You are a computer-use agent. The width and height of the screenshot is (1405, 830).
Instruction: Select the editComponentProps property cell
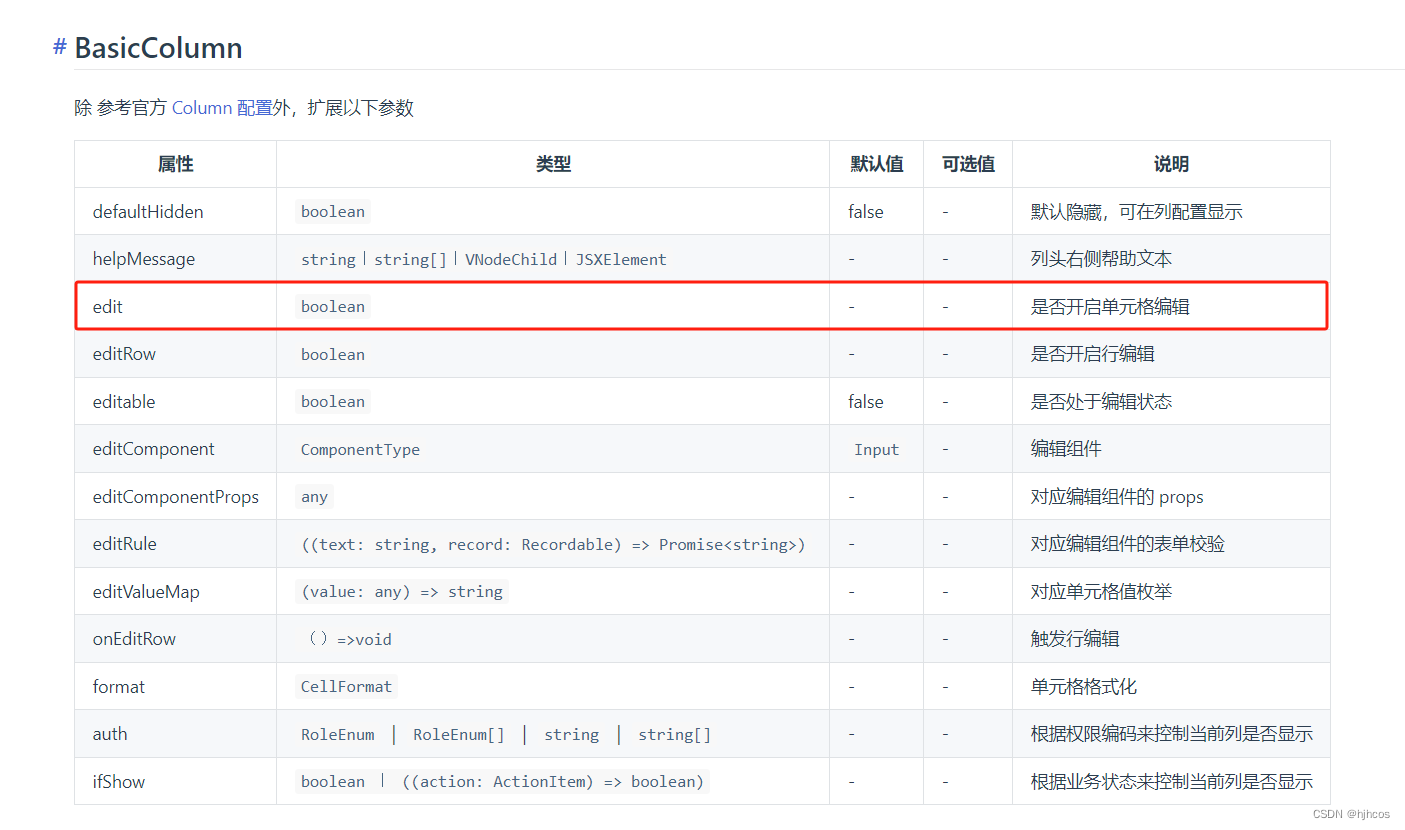point(176,497)
